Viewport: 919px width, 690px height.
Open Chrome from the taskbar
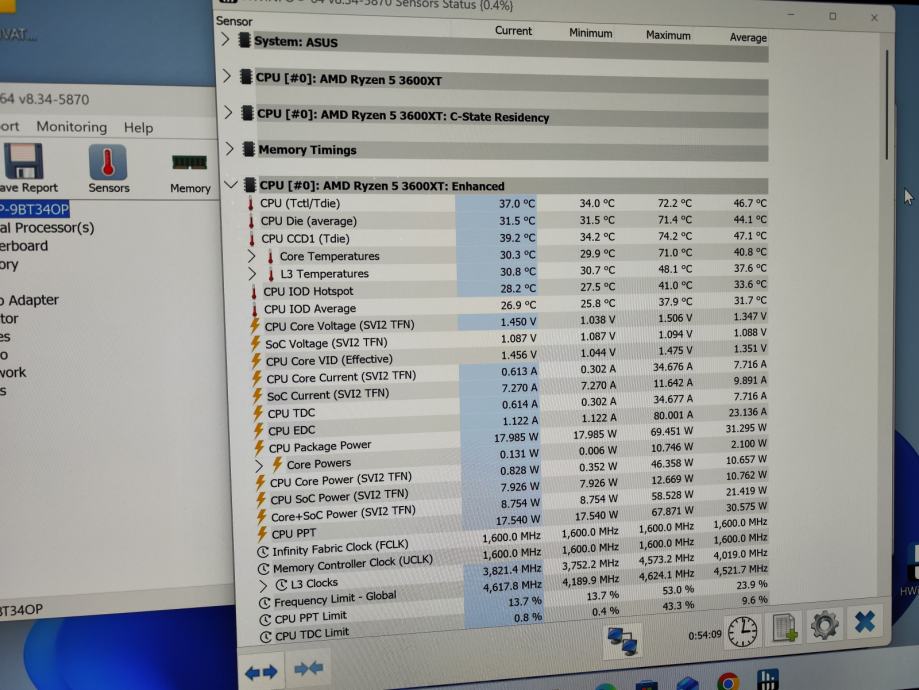[727, 682]
